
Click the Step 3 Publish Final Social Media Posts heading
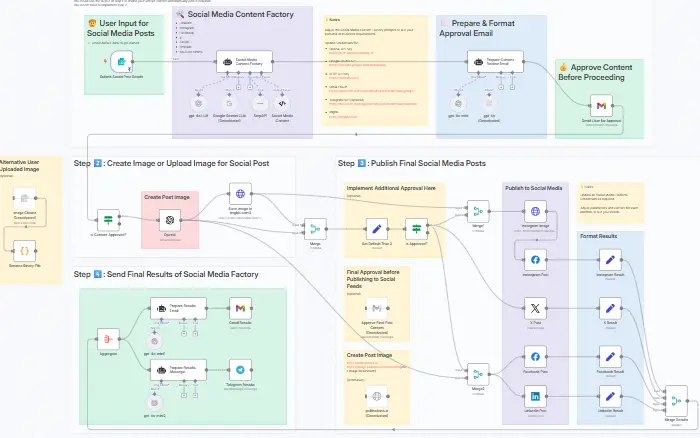[x=412, y=163]
